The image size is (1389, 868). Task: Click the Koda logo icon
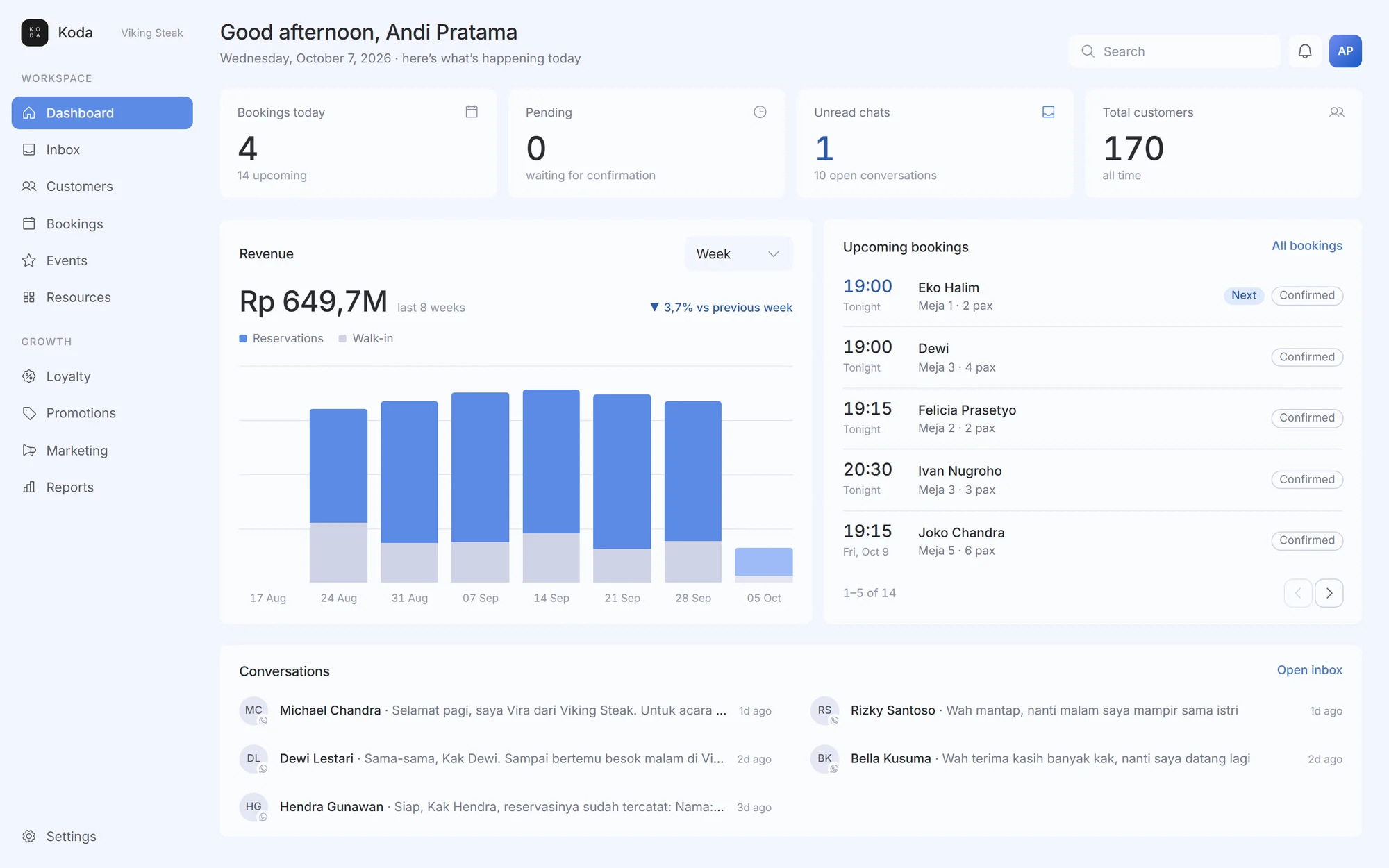click(x=34, y=33)
